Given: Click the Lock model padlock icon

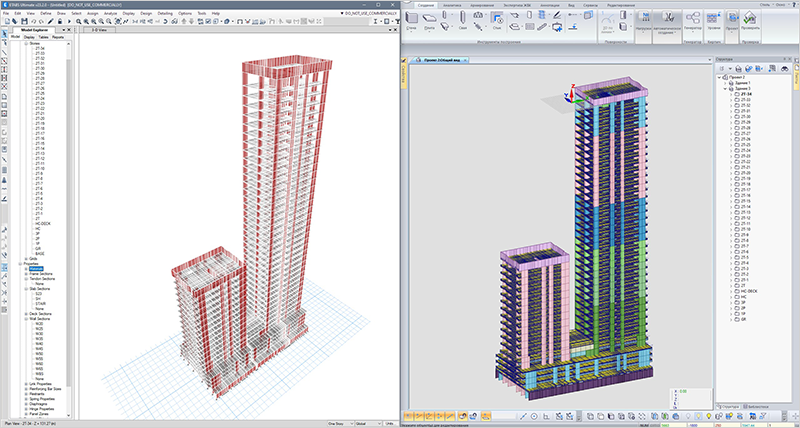Looking at the screenshot, I should [60, 21].
